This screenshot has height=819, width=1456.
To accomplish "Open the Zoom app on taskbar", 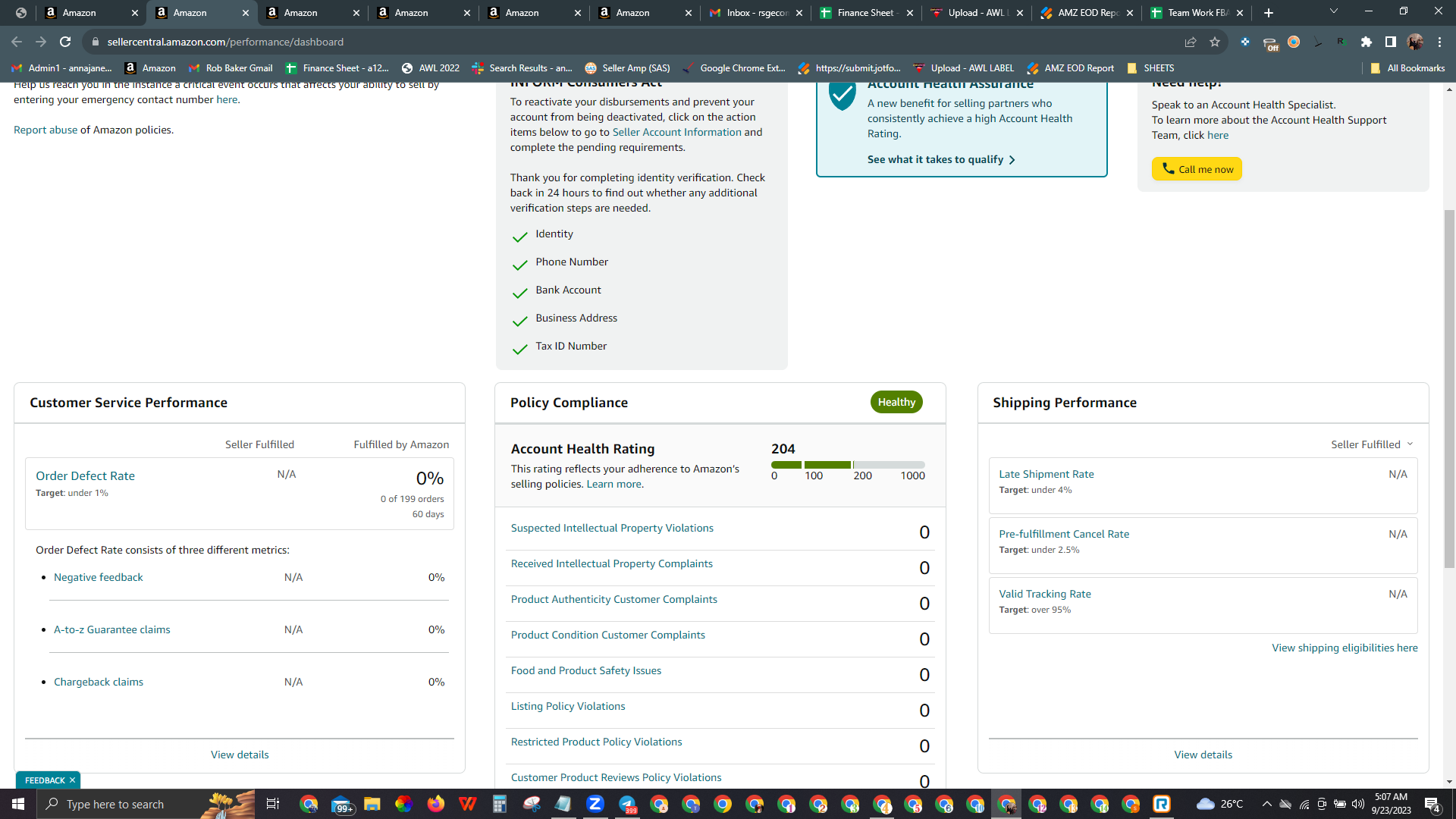I will tap(595, 804).
